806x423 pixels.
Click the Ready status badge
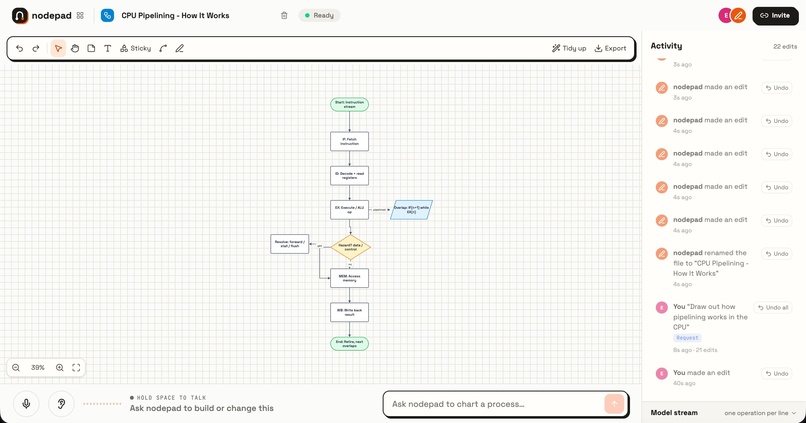pyautogui.click(x=319, y=15)
